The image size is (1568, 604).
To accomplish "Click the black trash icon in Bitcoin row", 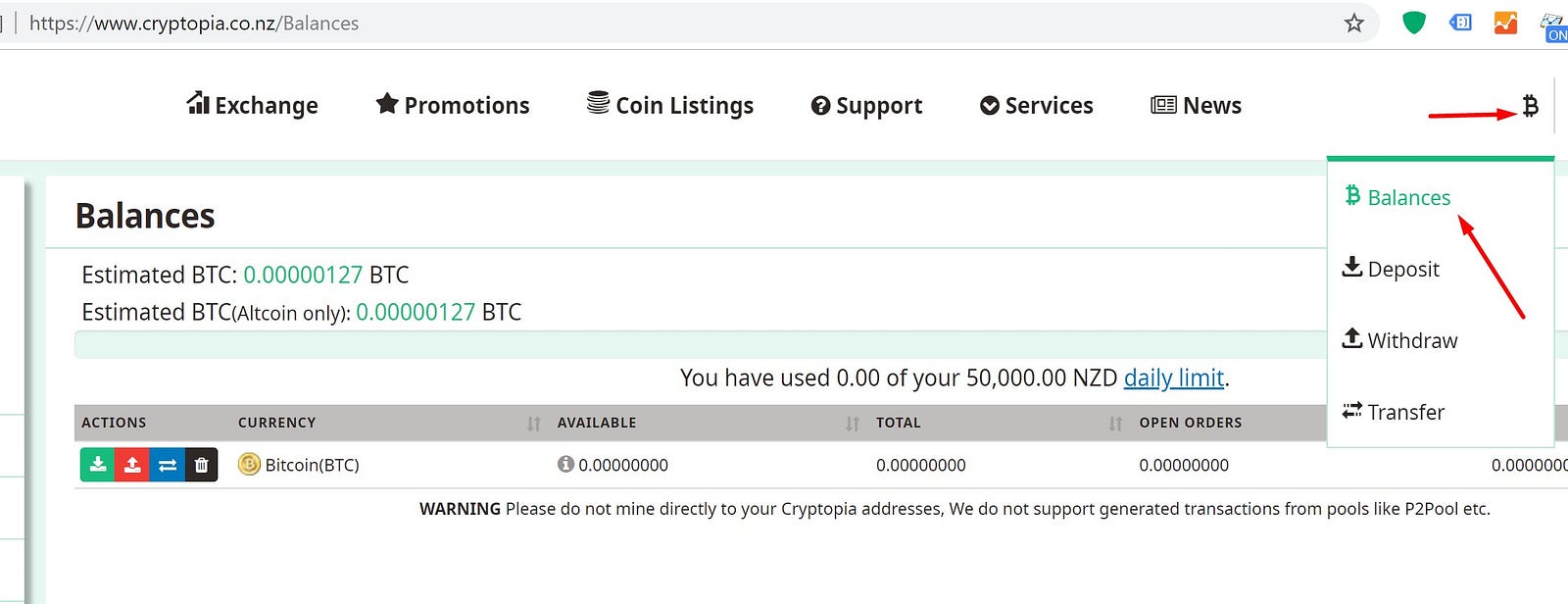I will tap(201, 465).
